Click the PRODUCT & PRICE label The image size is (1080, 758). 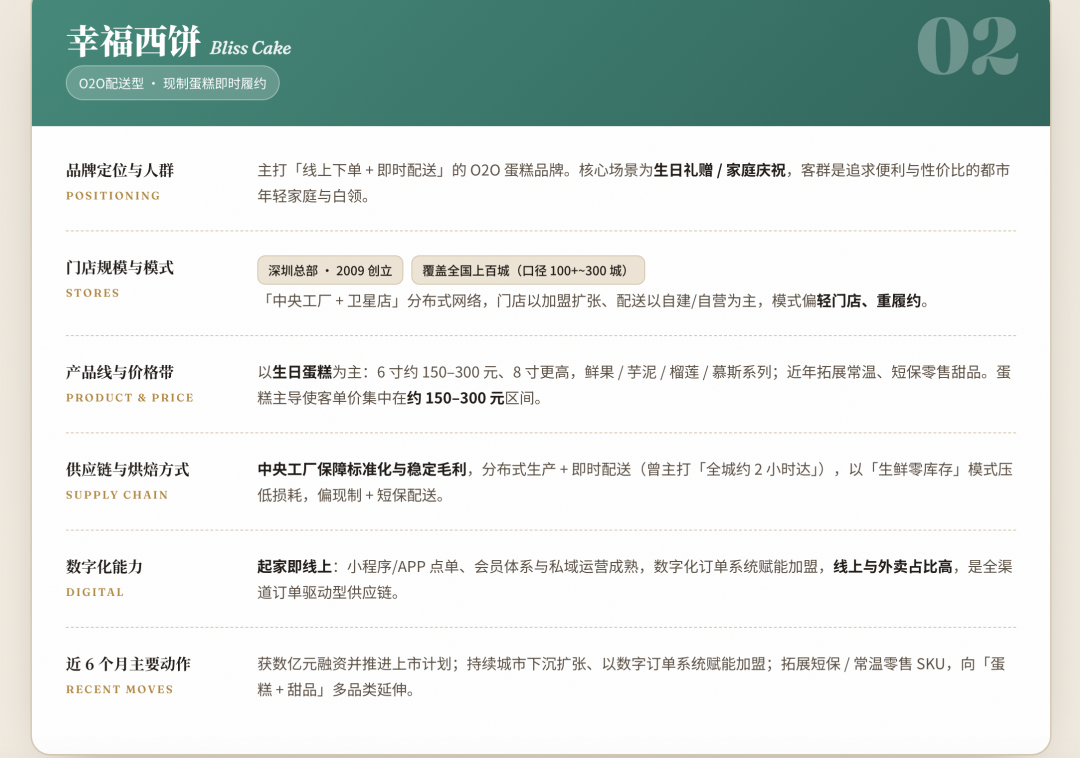click(x=130, y=397)
